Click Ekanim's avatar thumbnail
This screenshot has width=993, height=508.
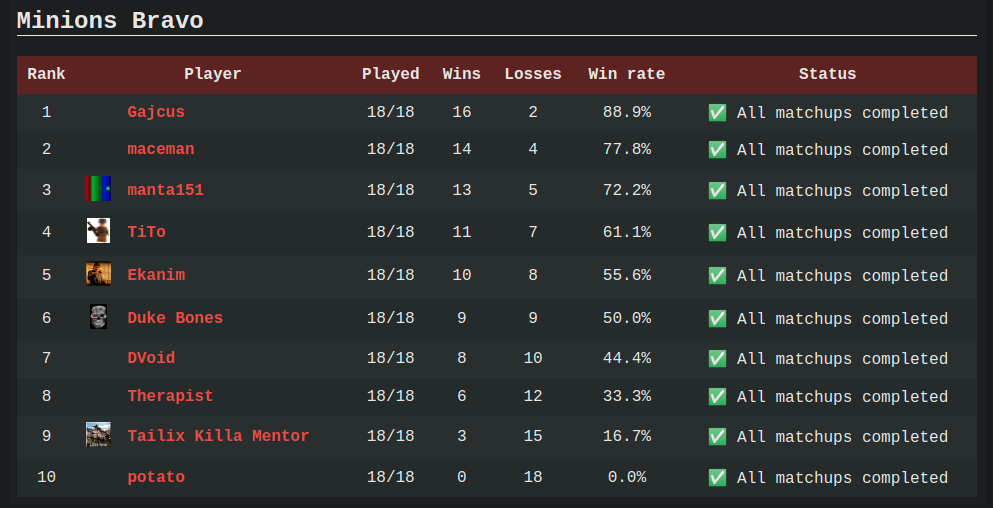(x=98, y=274)
